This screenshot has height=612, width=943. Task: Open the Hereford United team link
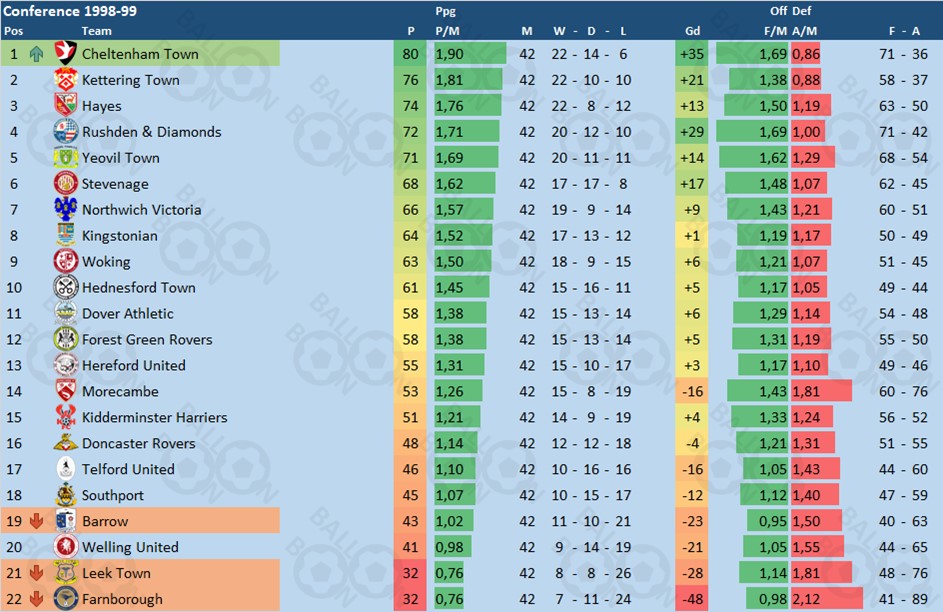tap(134, 366)
